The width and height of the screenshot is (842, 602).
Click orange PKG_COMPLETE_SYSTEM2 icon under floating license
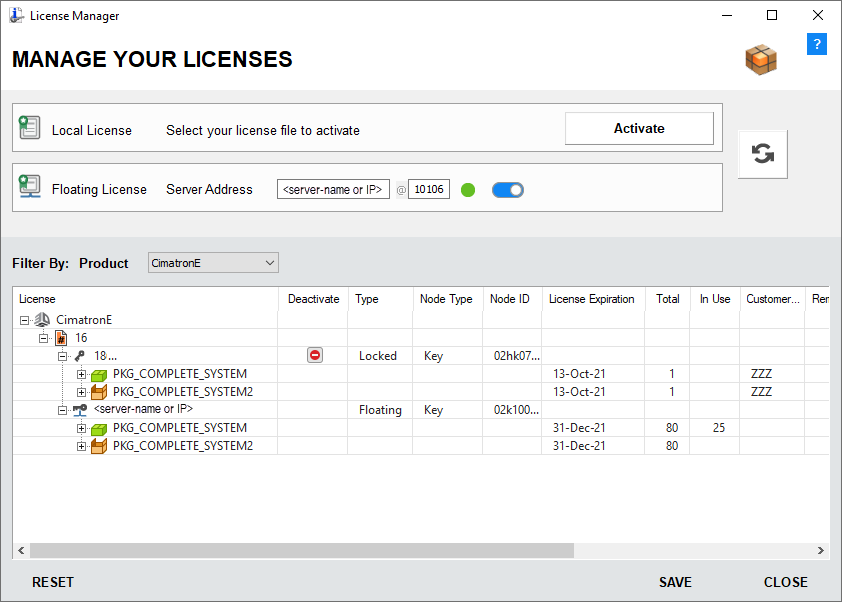click(x=99, y=446)
